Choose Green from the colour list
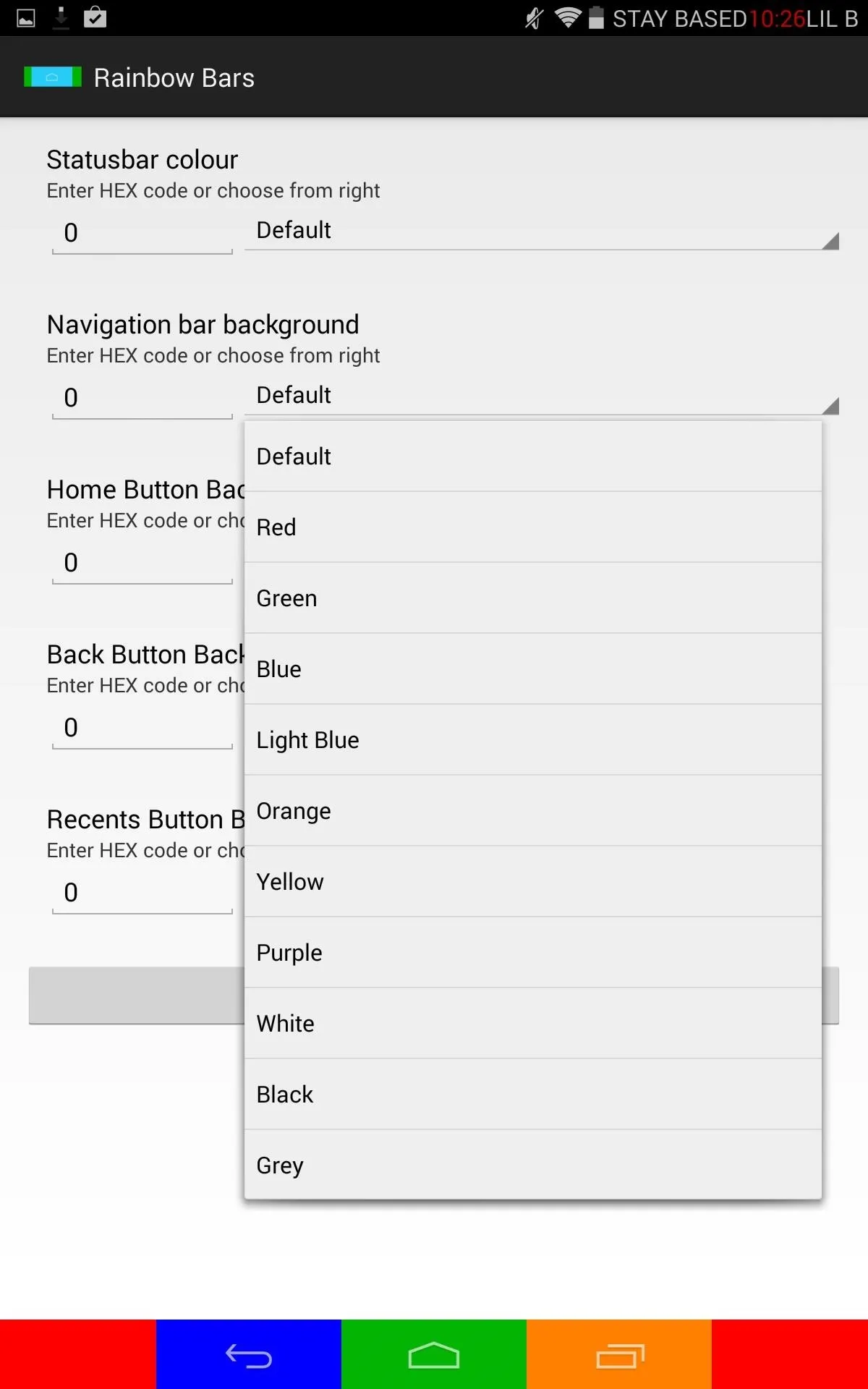The image size is (868, 1389). coord(533,598)
